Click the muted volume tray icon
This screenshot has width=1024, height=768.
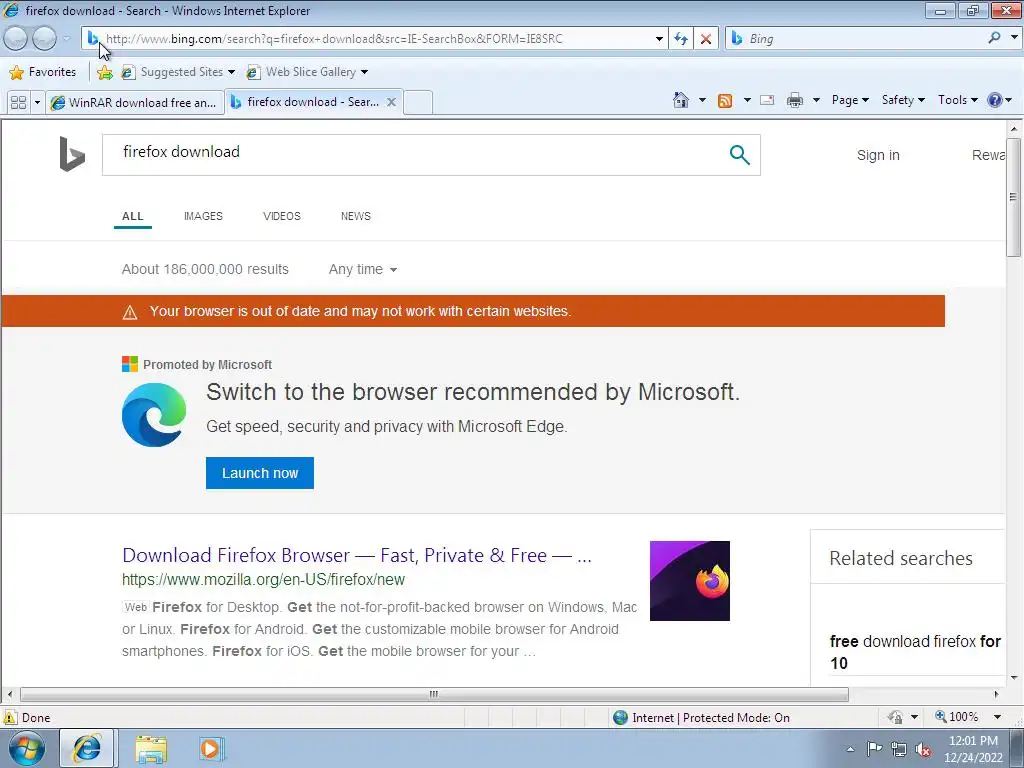[x=923, y=750]
